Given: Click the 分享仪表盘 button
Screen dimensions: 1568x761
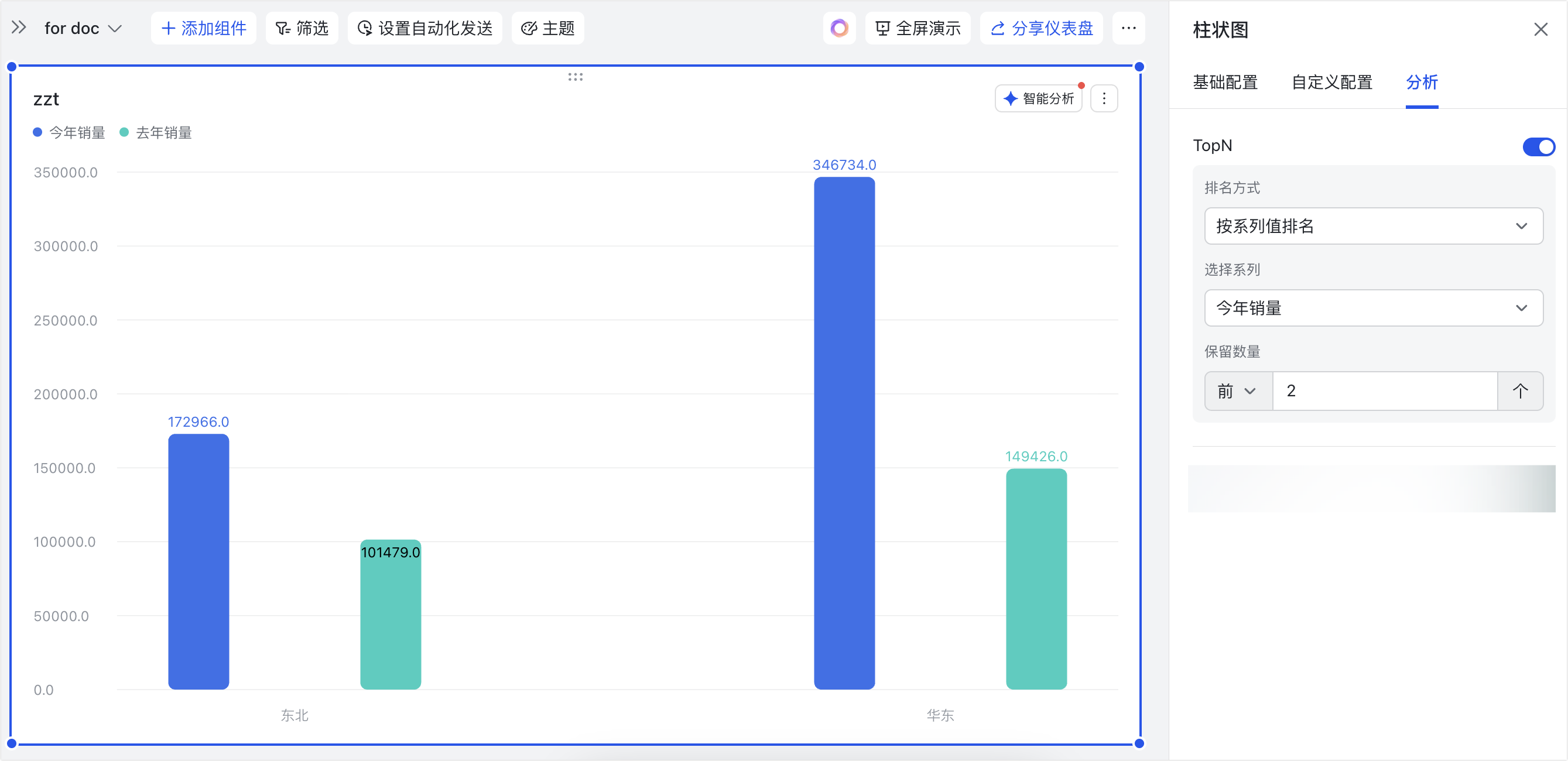Looking at the screenshot, I should tap(1041, 28).
